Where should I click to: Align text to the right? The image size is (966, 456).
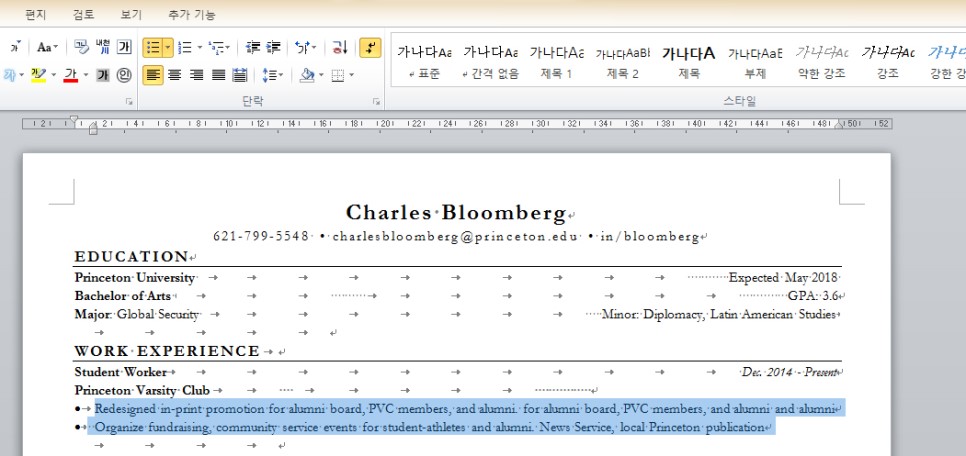click(x=197, y=75)
